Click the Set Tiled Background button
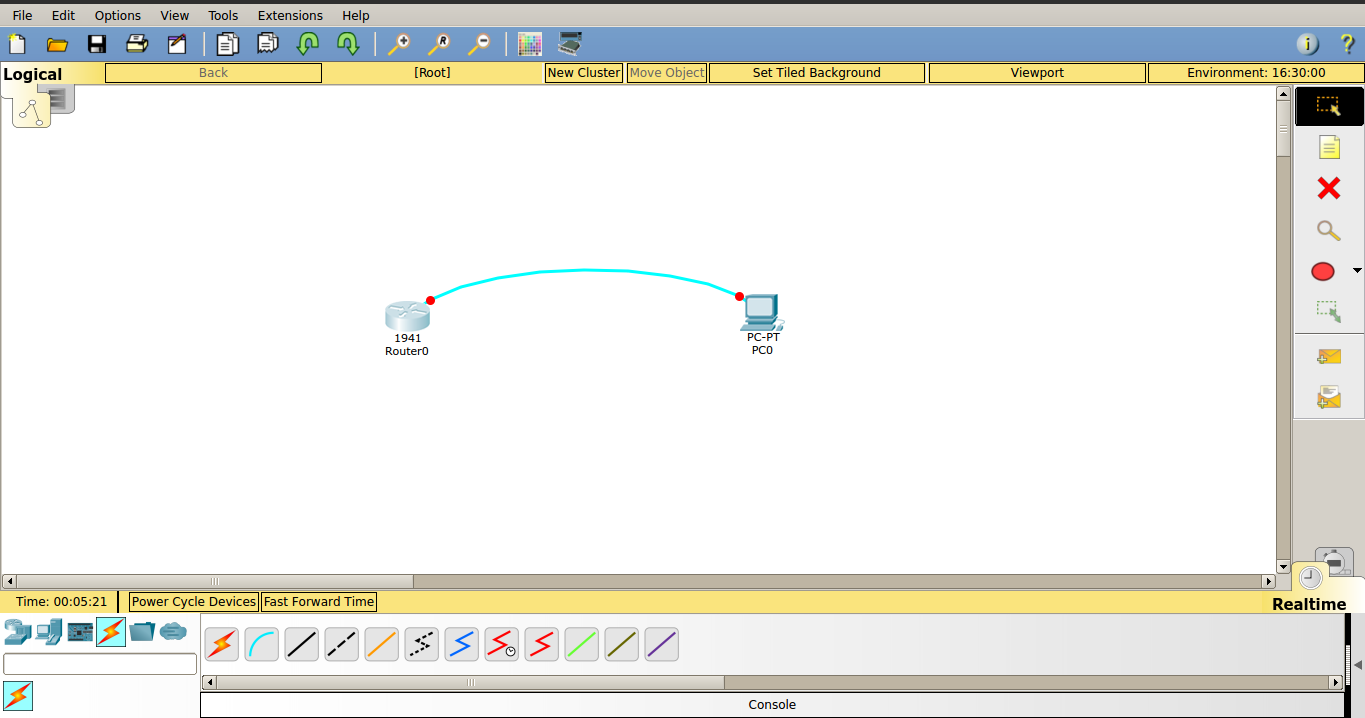 click(816, 72)
